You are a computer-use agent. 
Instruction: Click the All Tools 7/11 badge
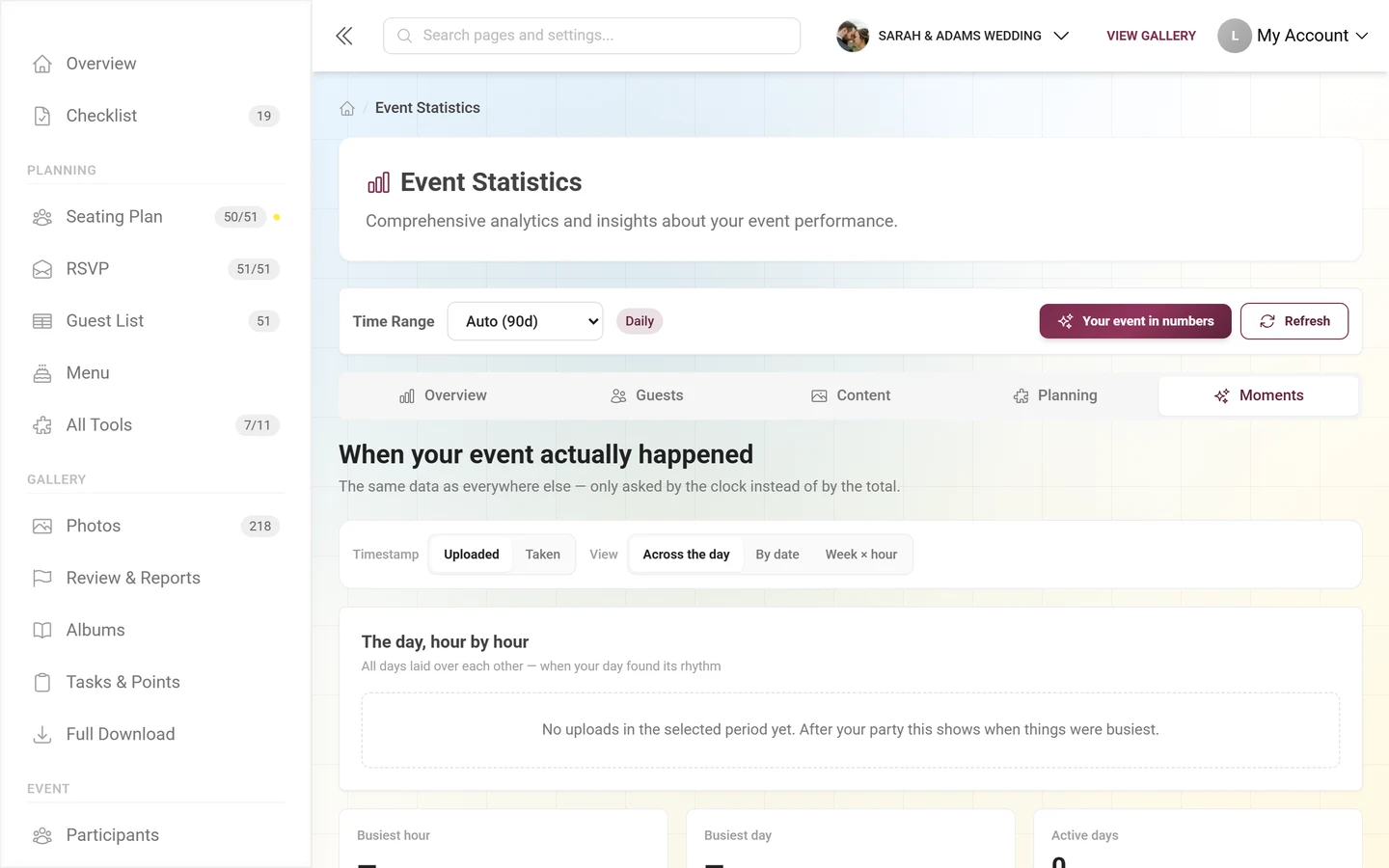pos(258,425)
